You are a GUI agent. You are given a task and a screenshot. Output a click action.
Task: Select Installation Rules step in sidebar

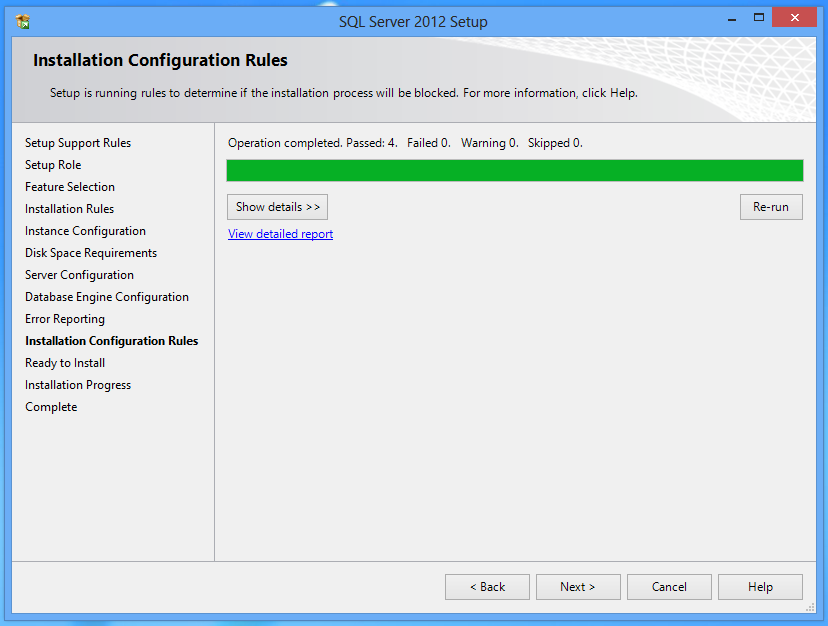click(70, 209)
